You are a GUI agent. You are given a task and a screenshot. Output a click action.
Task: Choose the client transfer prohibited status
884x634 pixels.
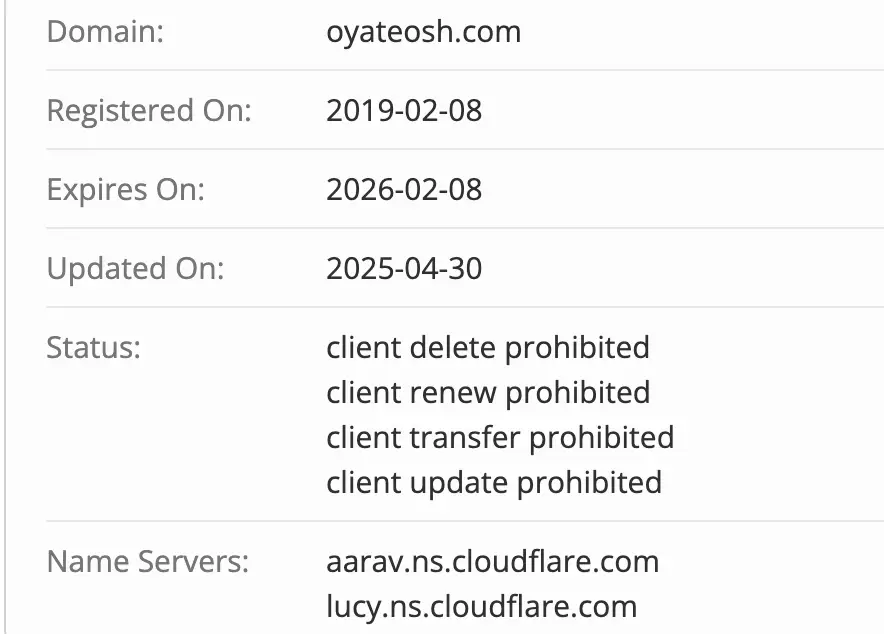[499, 437]
